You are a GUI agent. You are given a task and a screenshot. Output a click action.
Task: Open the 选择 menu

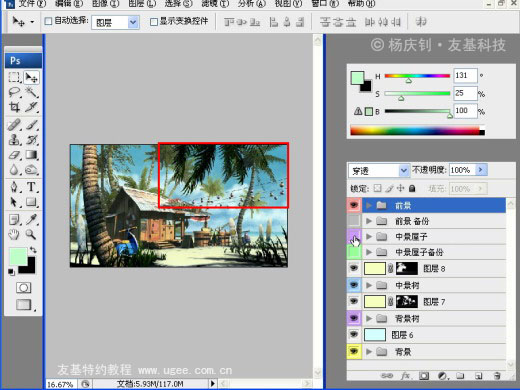tap(178, 3)
